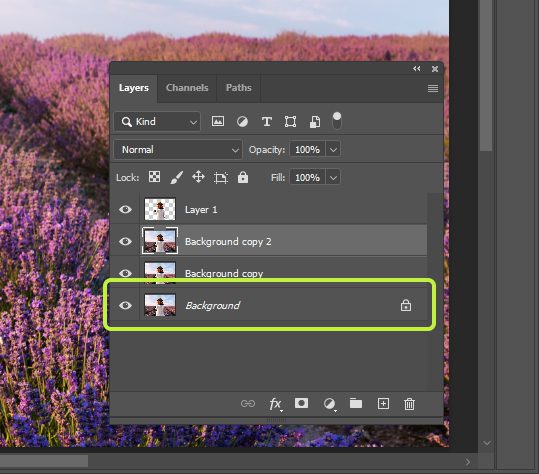
Task: Select Layer 1 thumbnail
Action: click(x=160, y=209)
